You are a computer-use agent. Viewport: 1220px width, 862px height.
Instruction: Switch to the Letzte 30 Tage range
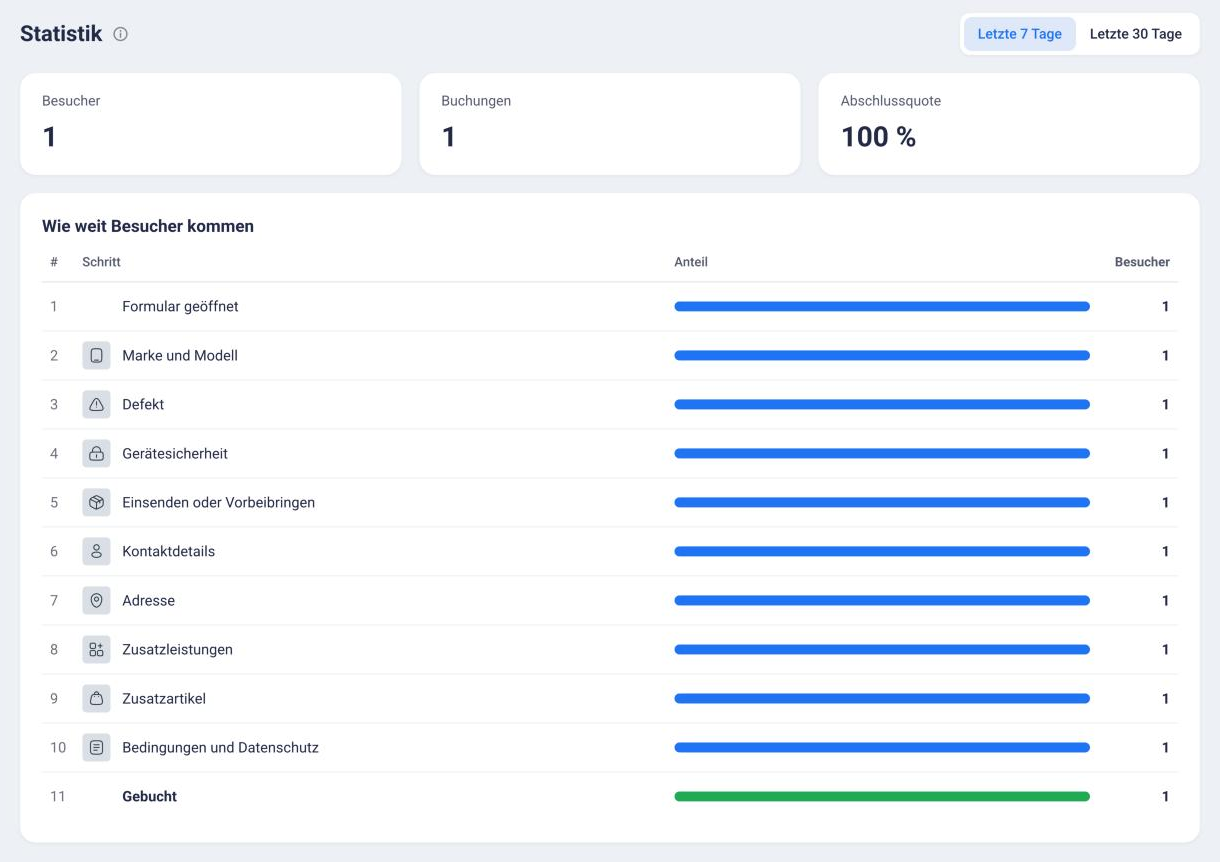coord(1135,34)
